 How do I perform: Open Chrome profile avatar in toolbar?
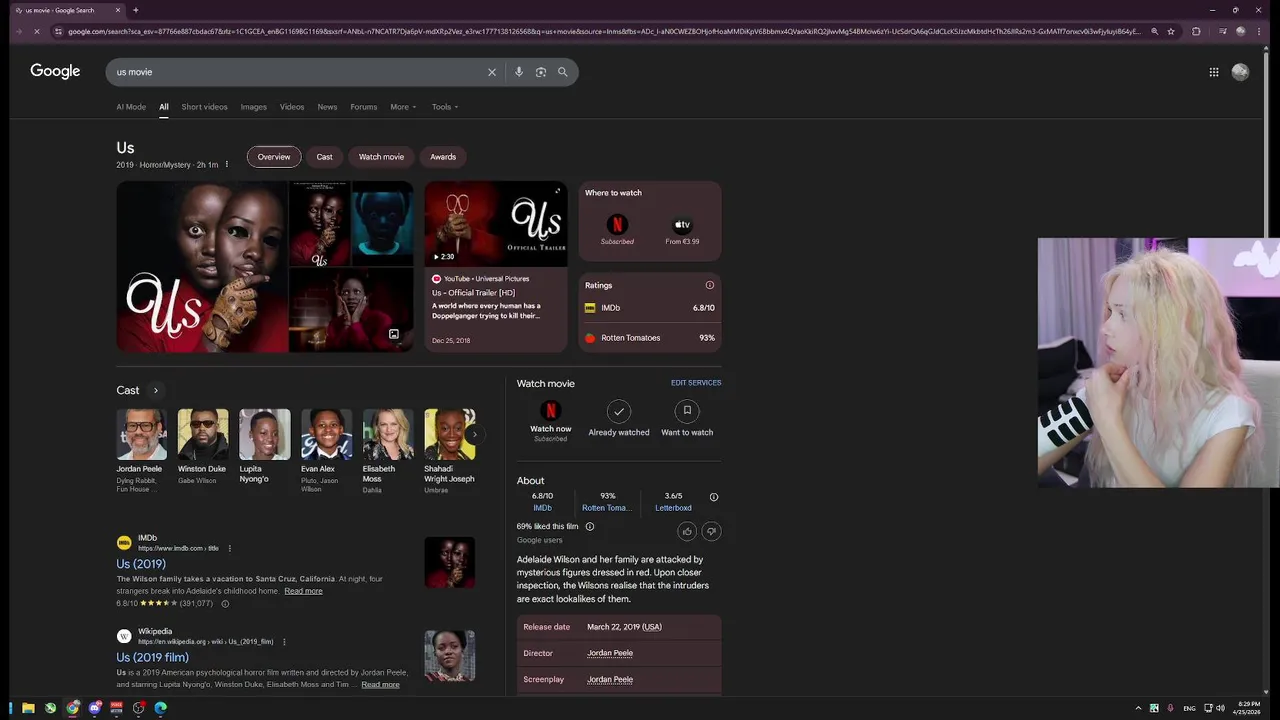pos(1241,31)
